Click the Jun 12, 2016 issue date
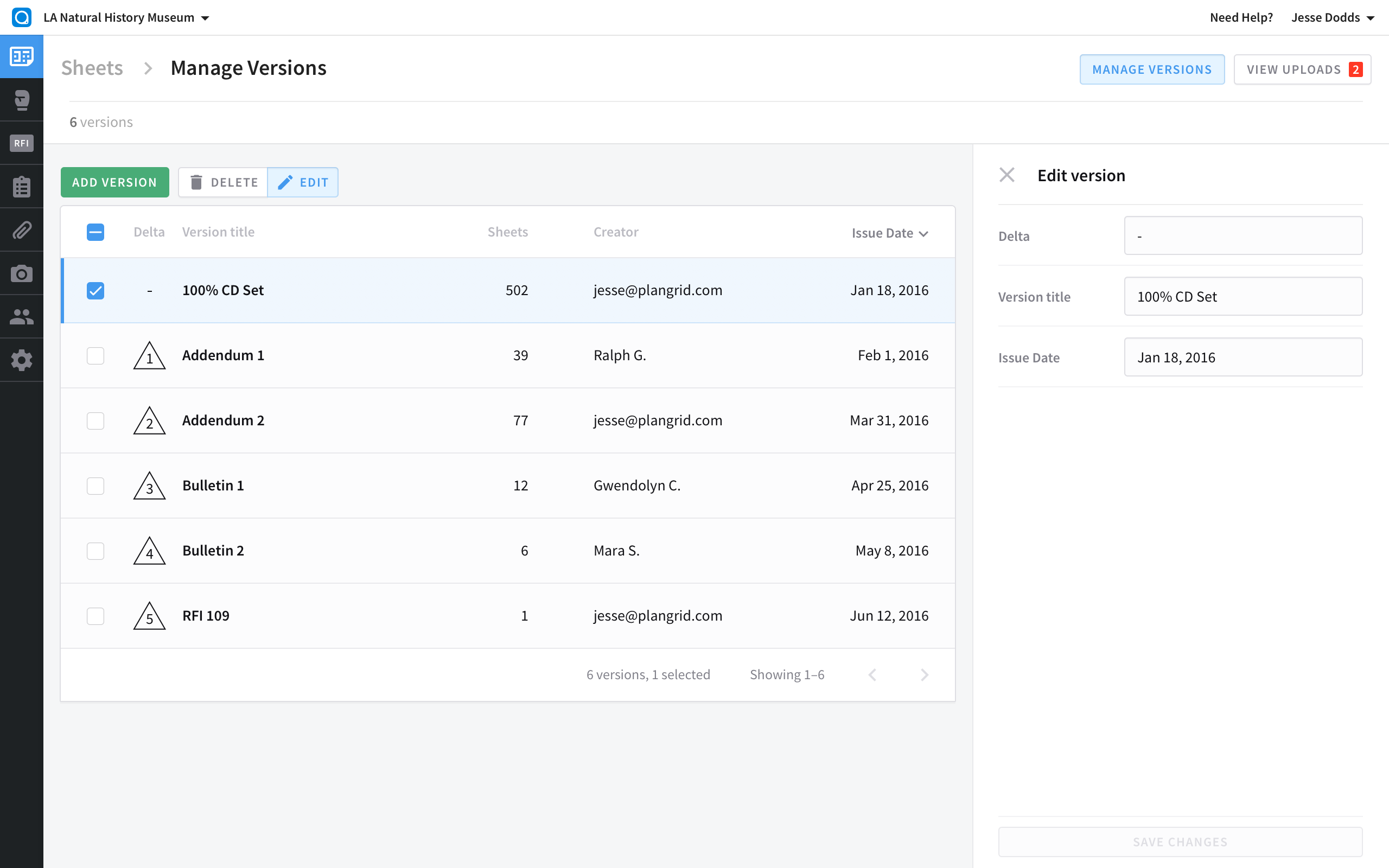 click(889, 615)
